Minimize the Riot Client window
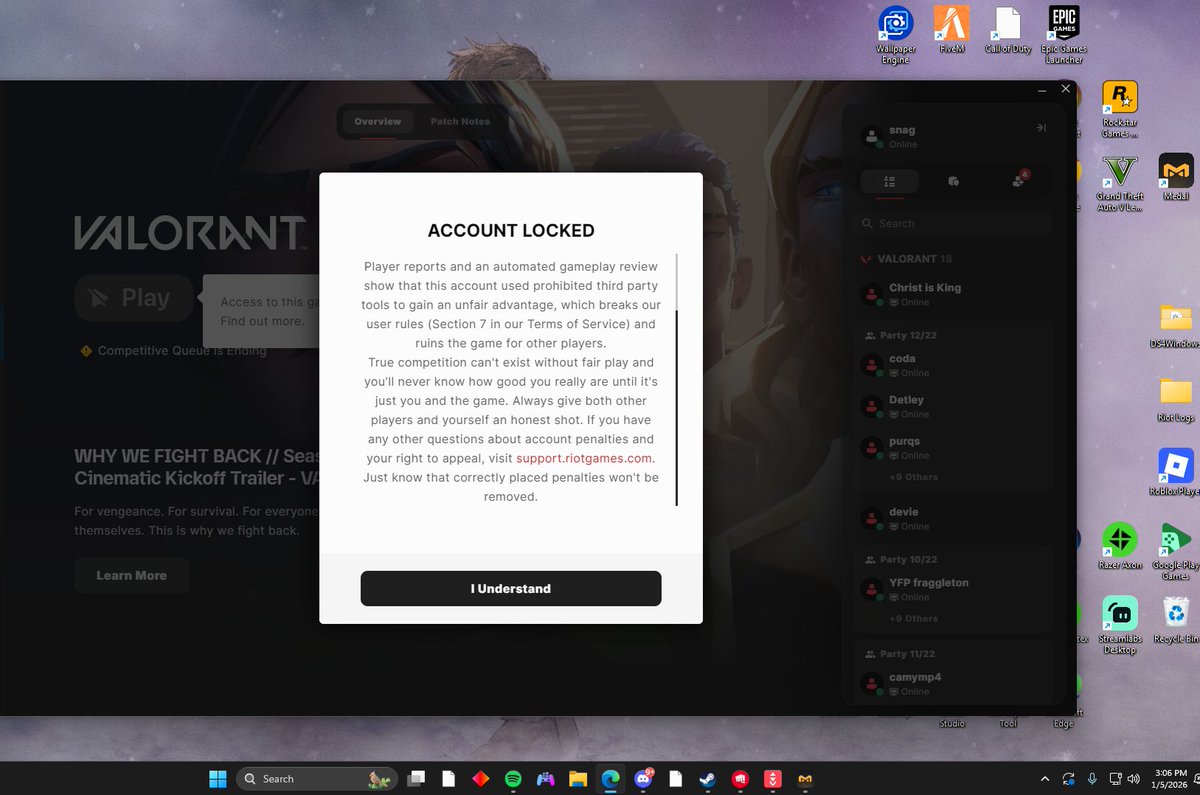This screenshot has width=1200, height=795. click(x=1043, y=89)
